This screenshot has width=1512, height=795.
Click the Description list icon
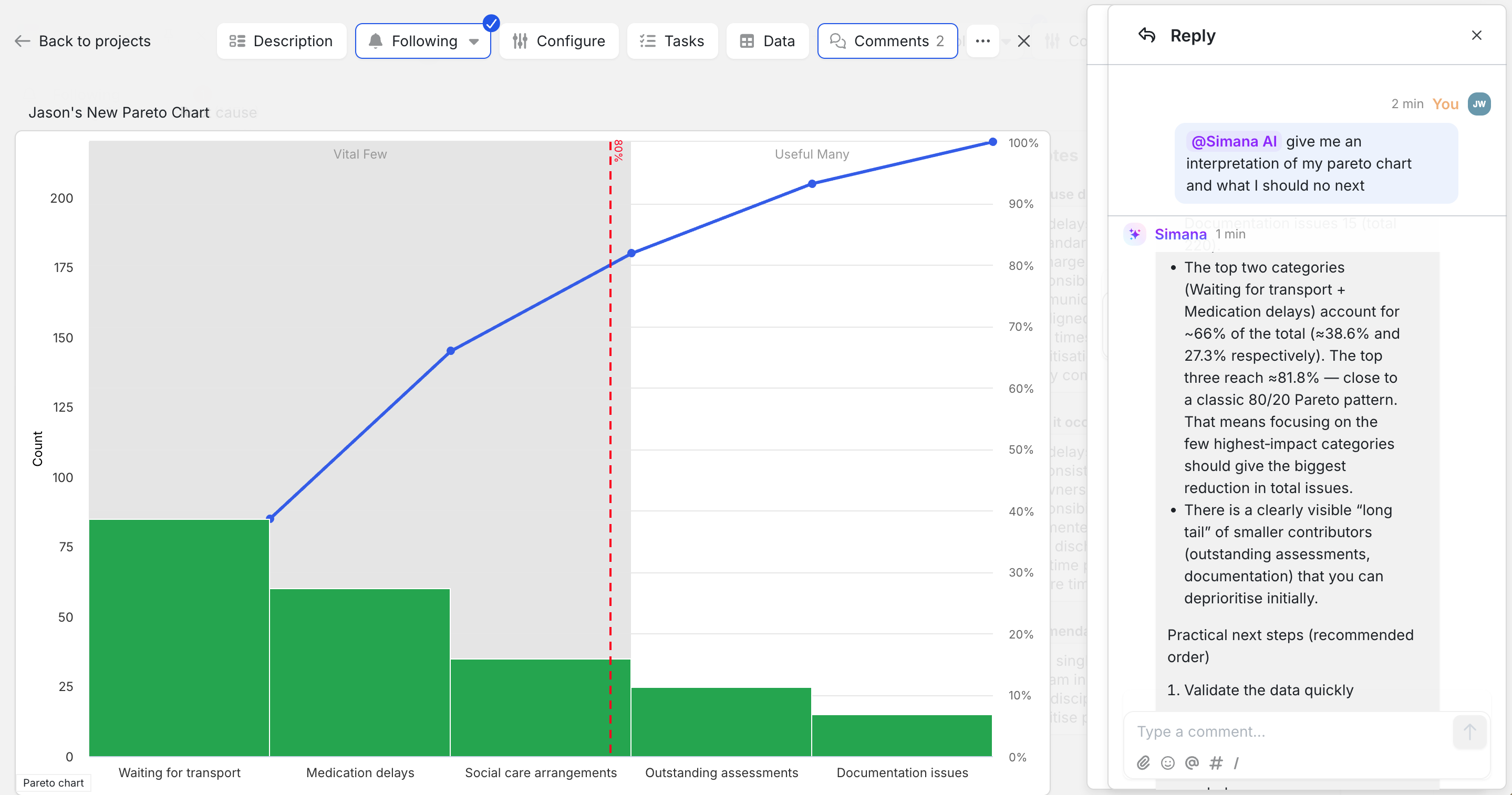click(x=237, y=41)
